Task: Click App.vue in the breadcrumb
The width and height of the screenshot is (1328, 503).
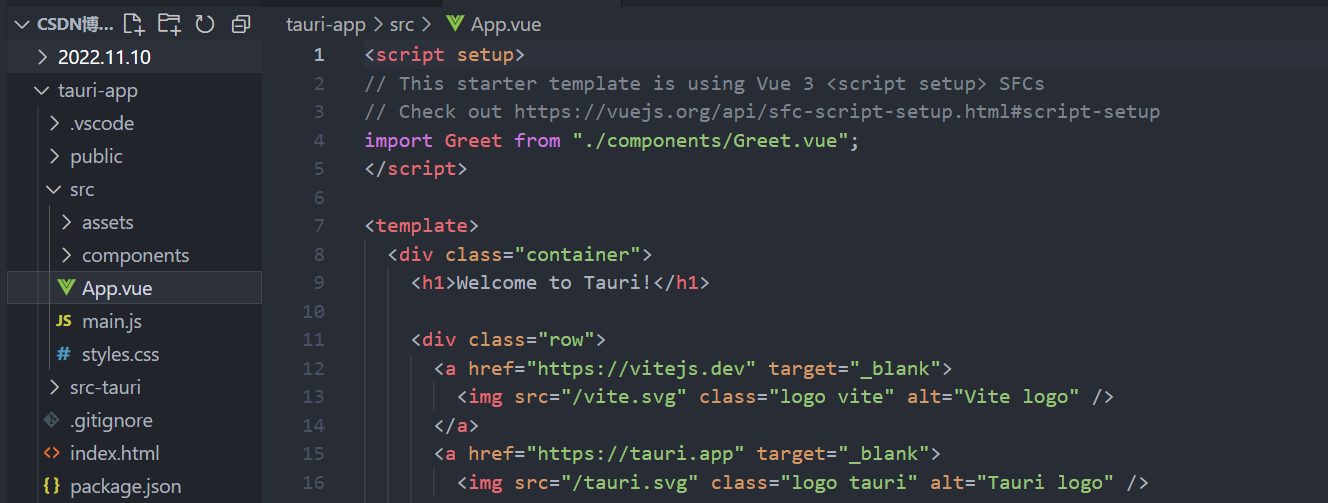Action: tap(506, 24)
